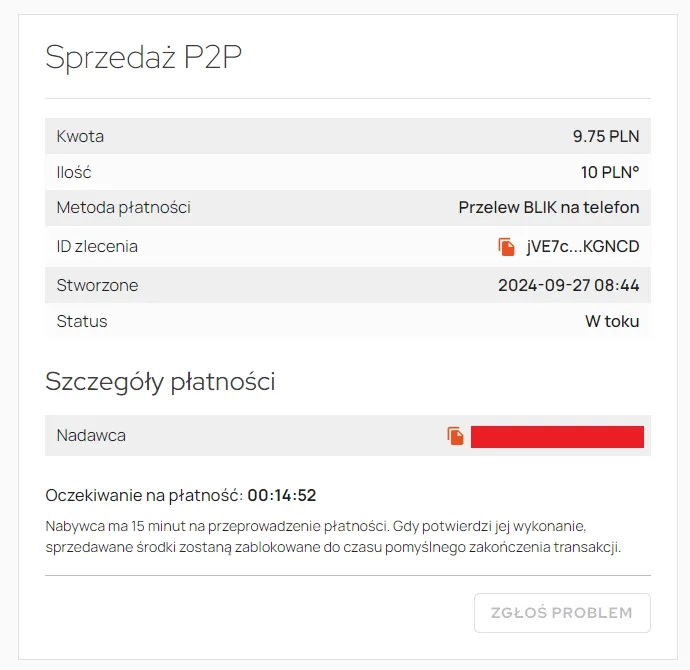Select the Przelew BLIK na telefon text
The width and height of the screenshot is (690, 670).
[x=549, y=207]
